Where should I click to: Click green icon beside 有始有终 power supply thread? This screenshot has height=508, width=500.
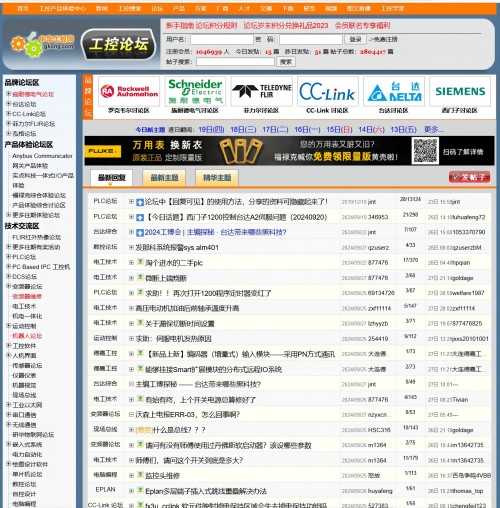click(140, 399)
